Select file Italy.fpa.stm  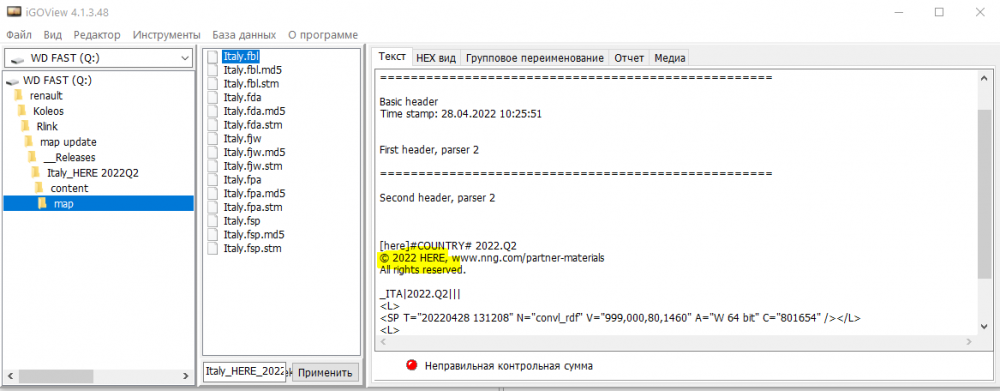253,207
